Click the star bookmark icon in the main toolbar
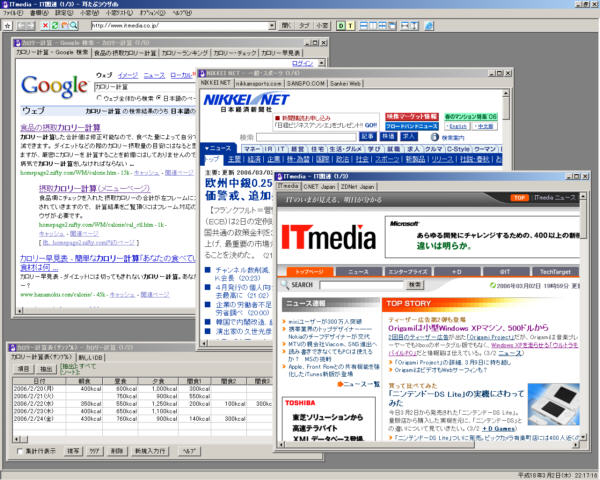The image size is (600, 480). coord(7,26)
